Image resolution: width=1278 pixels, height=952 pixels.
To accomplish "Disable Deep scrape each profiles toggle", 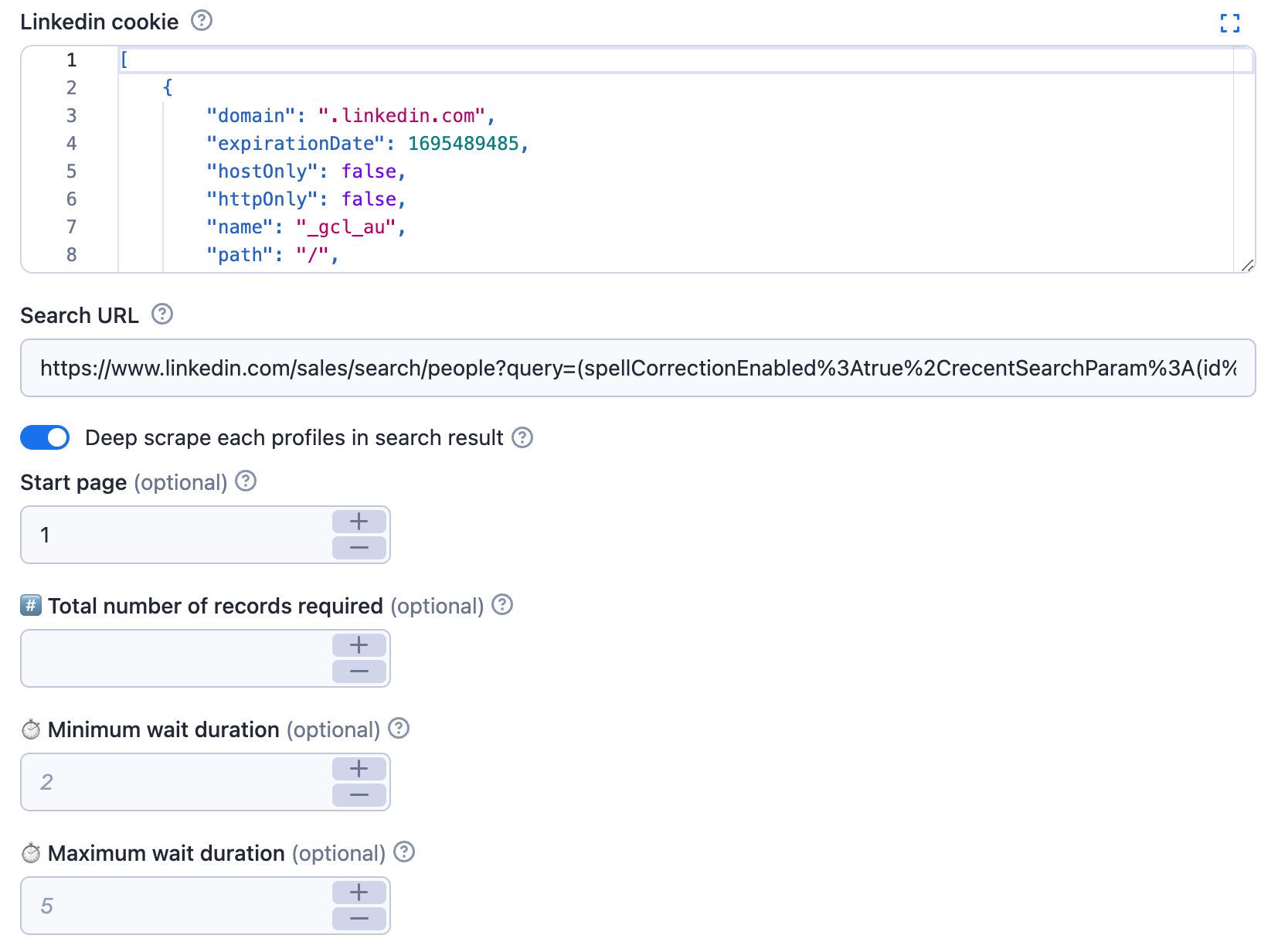I will (44, 437).
